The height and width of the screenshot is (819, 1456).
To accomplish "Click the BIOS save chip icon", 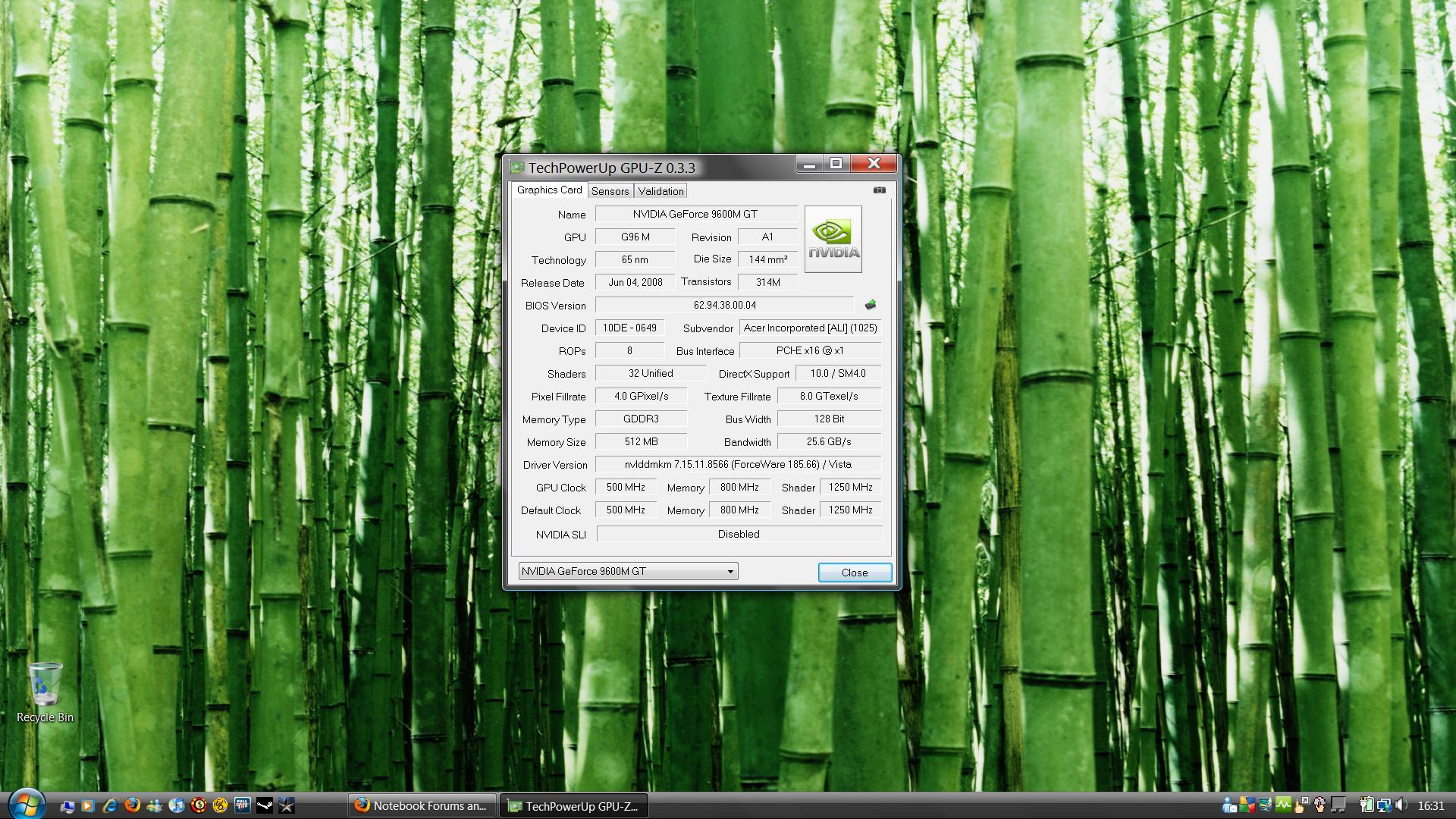I will tap(871, 305).
